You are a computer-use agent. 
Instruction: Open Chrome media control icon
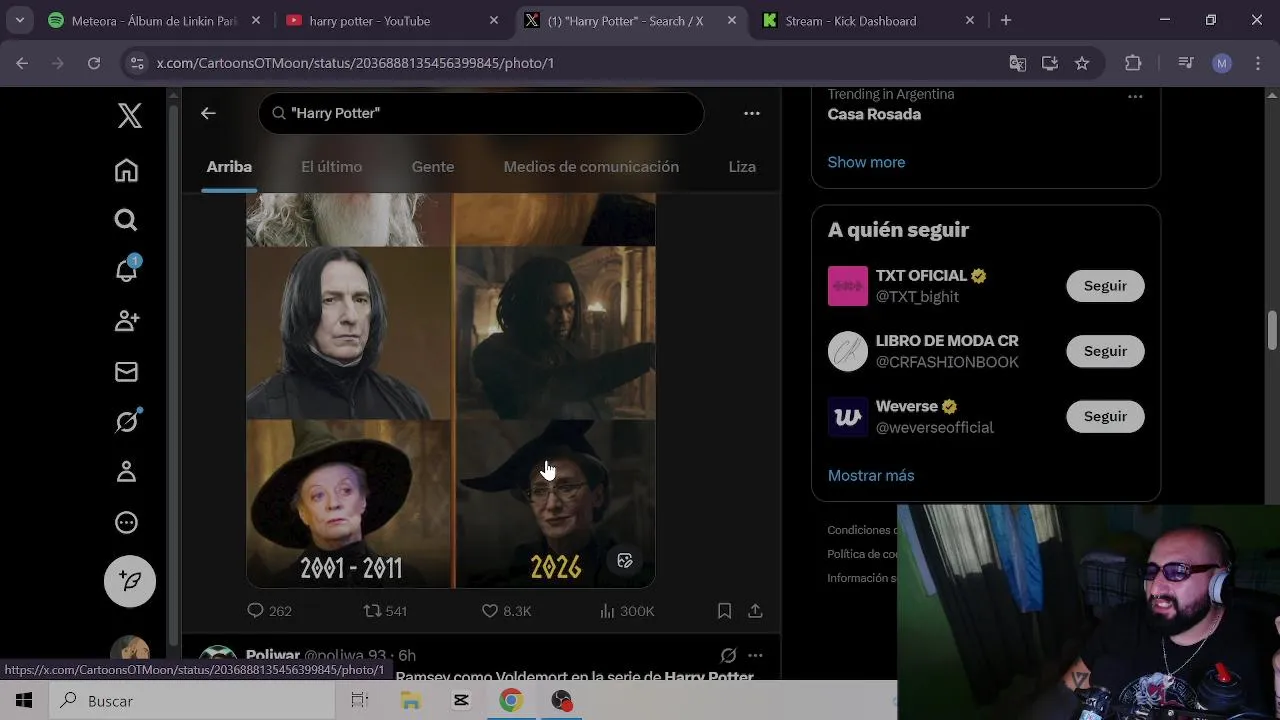point(1186,63)
